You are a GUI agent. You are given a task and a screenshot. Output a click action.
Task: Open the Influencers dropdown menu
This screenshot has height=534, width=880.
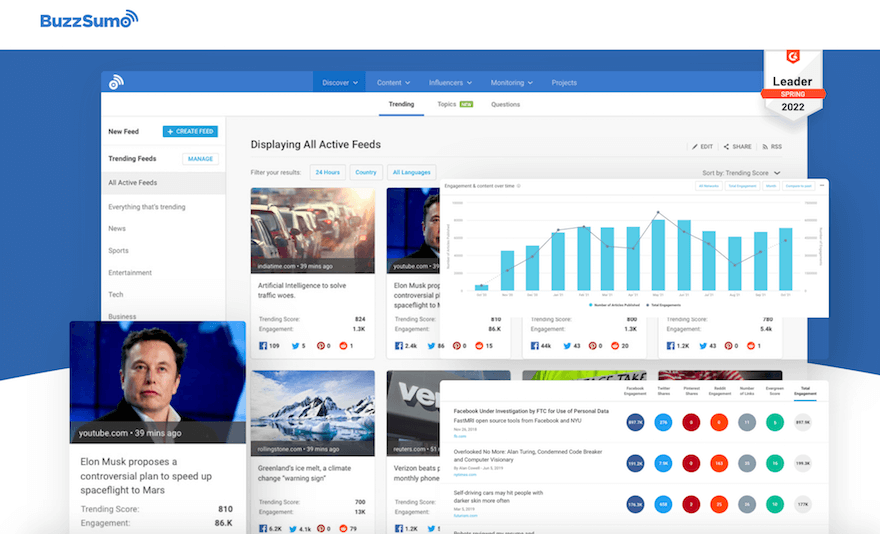[x=450, y=83]
